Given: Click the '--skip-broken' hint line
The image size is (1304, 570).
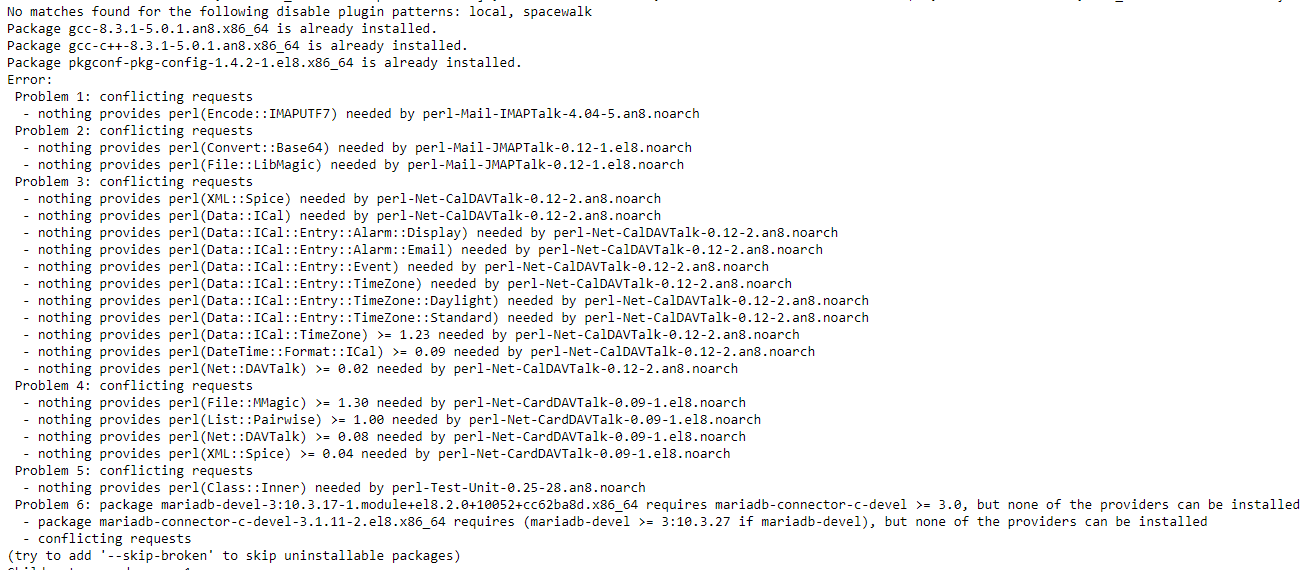Looking at the screenshot, I should (234, 556).
